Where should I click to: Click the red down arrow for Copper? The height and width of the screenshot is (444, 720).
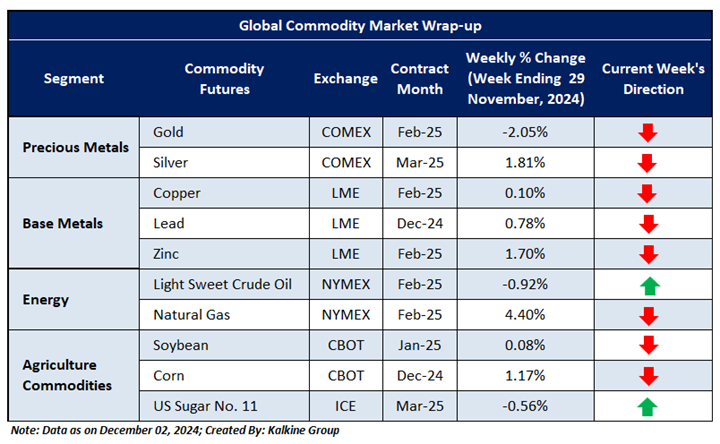point(646,193)
